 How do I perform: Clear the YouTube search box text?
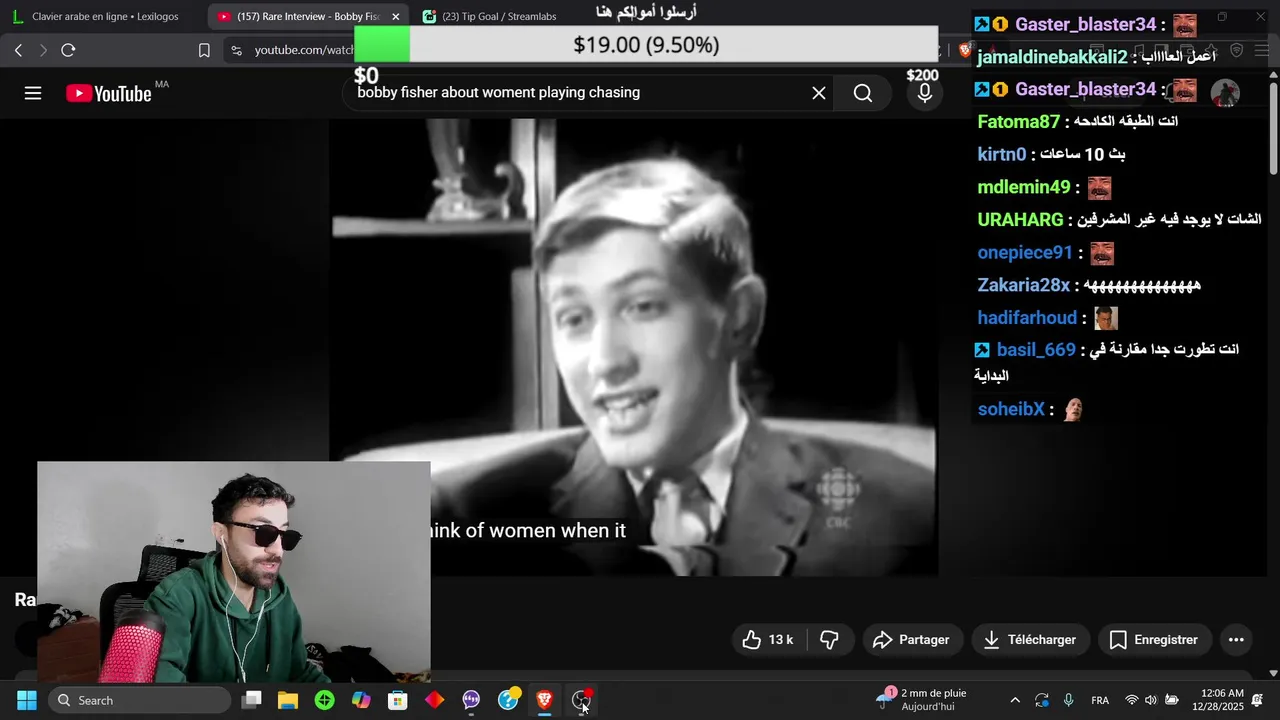click(x=818, y=93)
